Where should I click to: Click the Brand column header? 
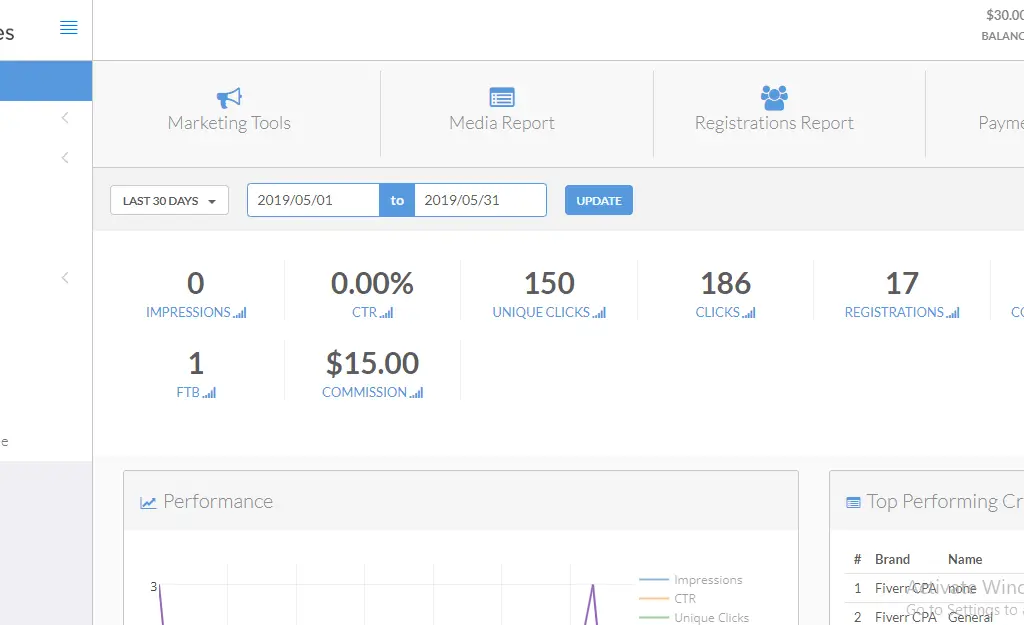[x=892, y=559]
